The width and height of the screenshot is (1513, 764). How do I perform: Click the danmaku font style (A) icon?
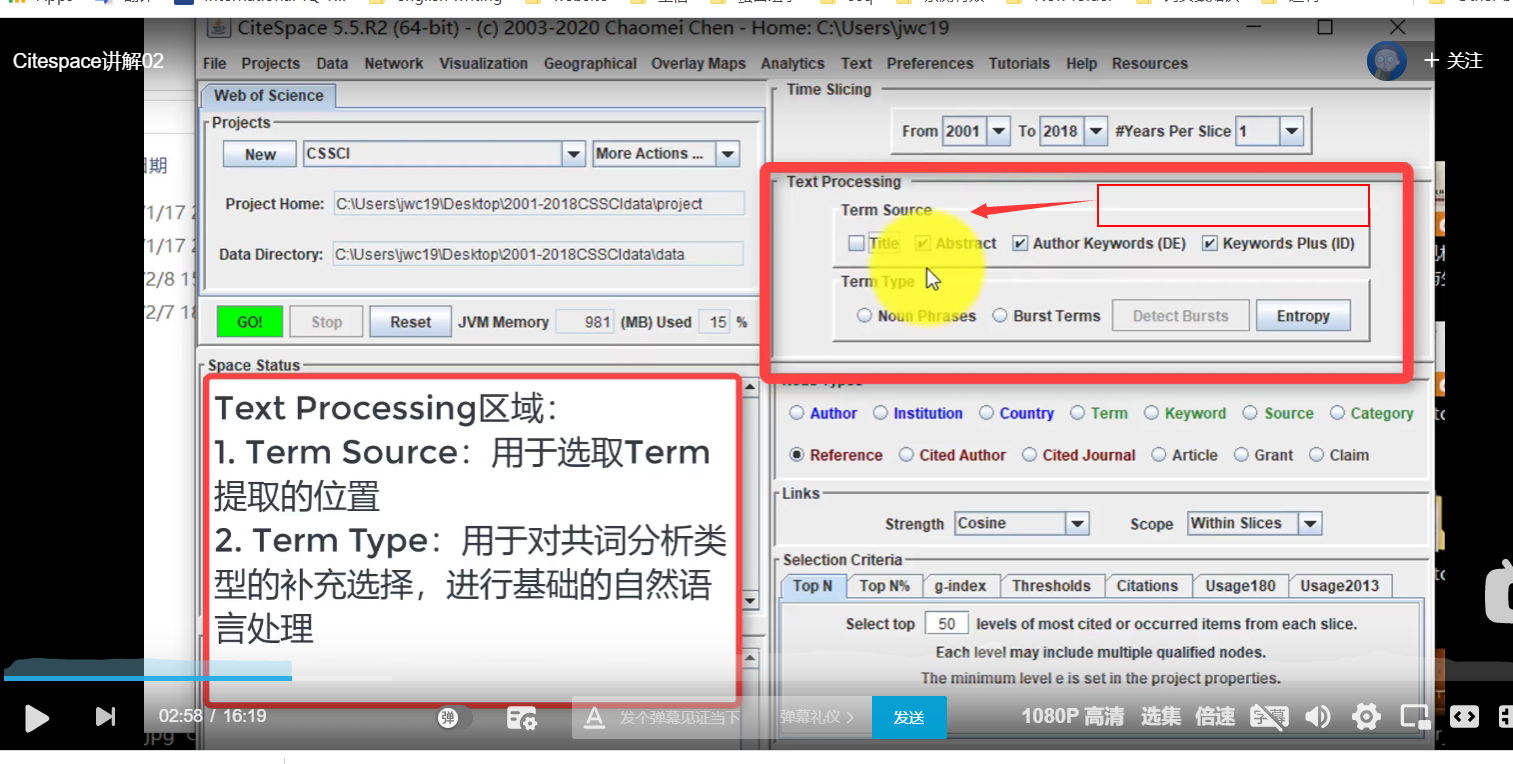point(594,717)
